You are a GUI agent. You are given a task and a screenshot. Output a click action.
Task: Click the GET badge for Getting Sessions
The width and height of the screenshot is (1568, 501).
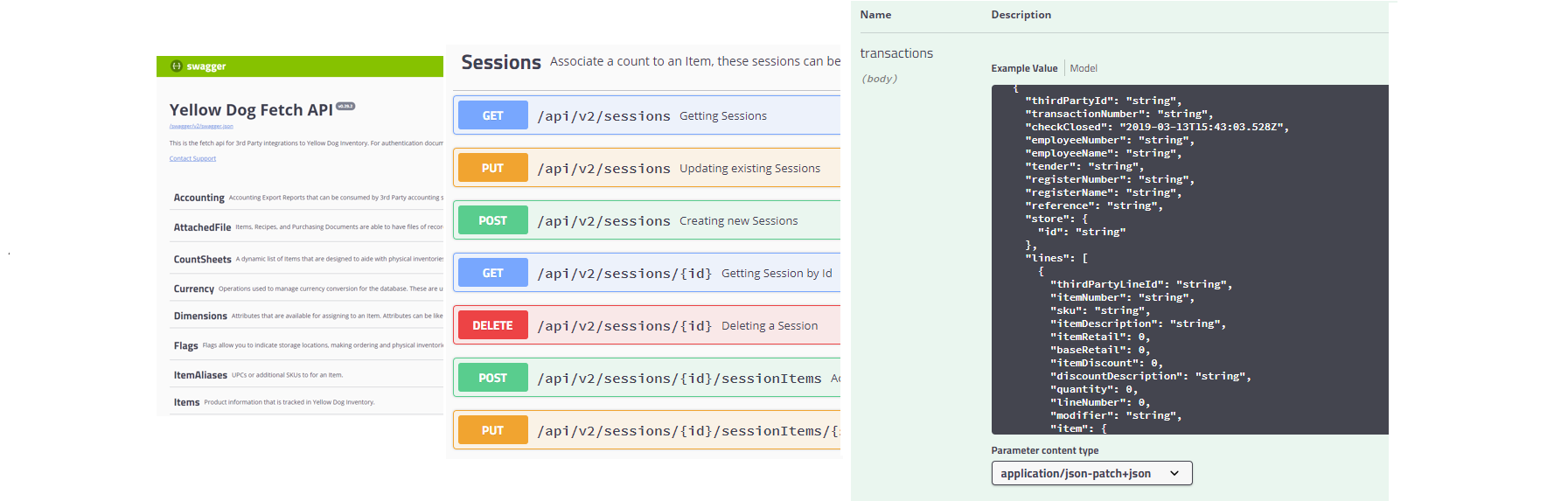tap(493, 115)
